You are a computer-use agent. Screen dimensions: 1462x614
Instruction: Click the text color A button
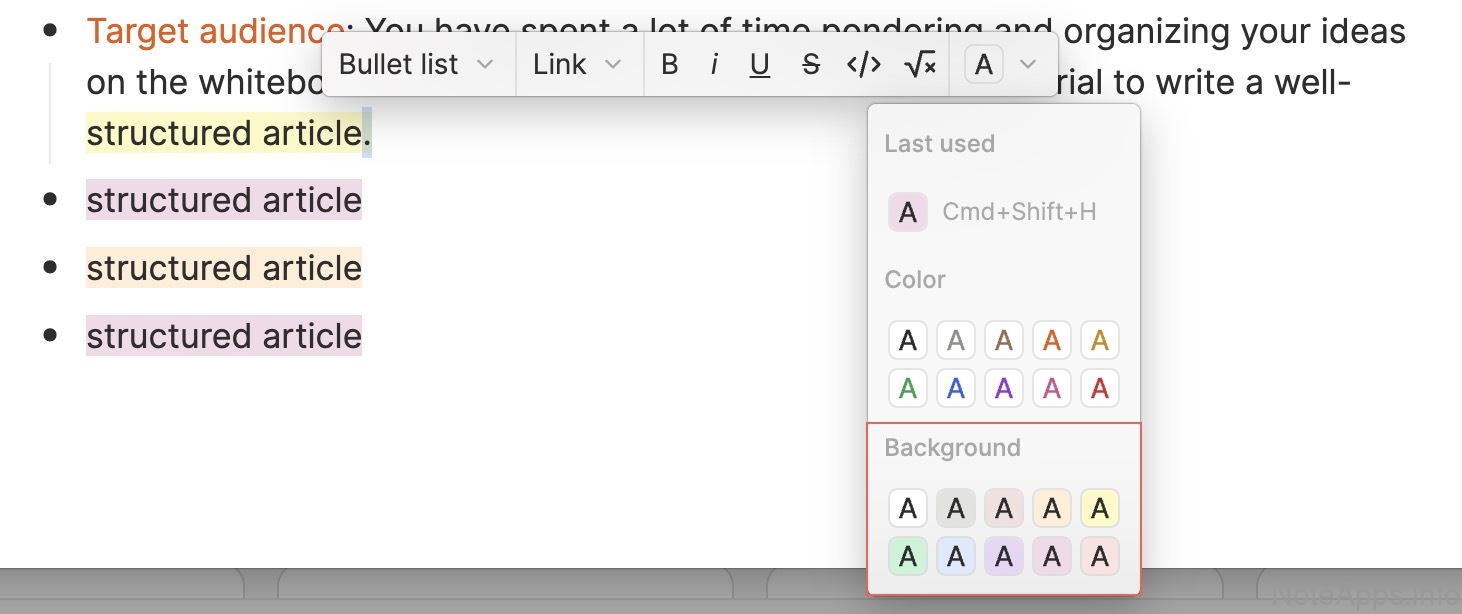click(x=984, y=65)
